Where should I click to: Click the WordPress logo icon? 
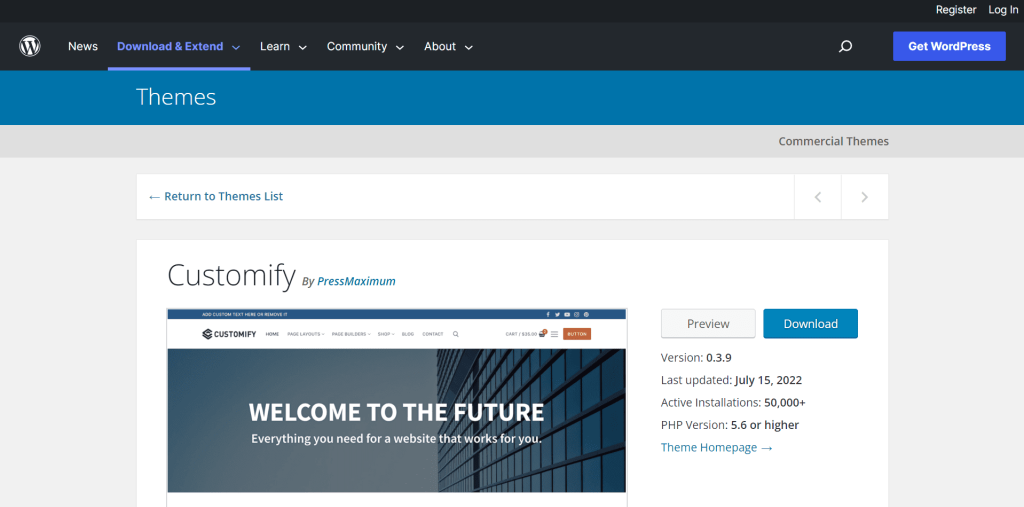[30, 46]
